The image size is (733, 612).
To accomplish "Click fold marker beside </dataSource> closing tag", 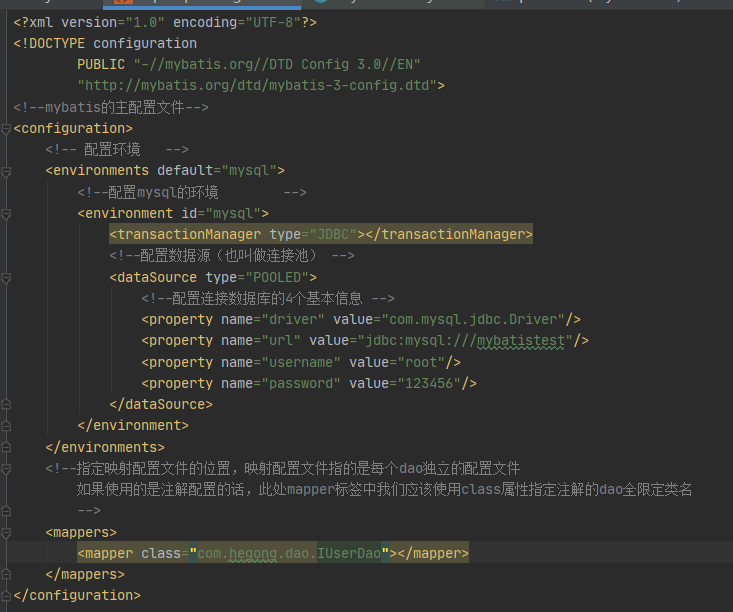I will click(x=6, y=404).
